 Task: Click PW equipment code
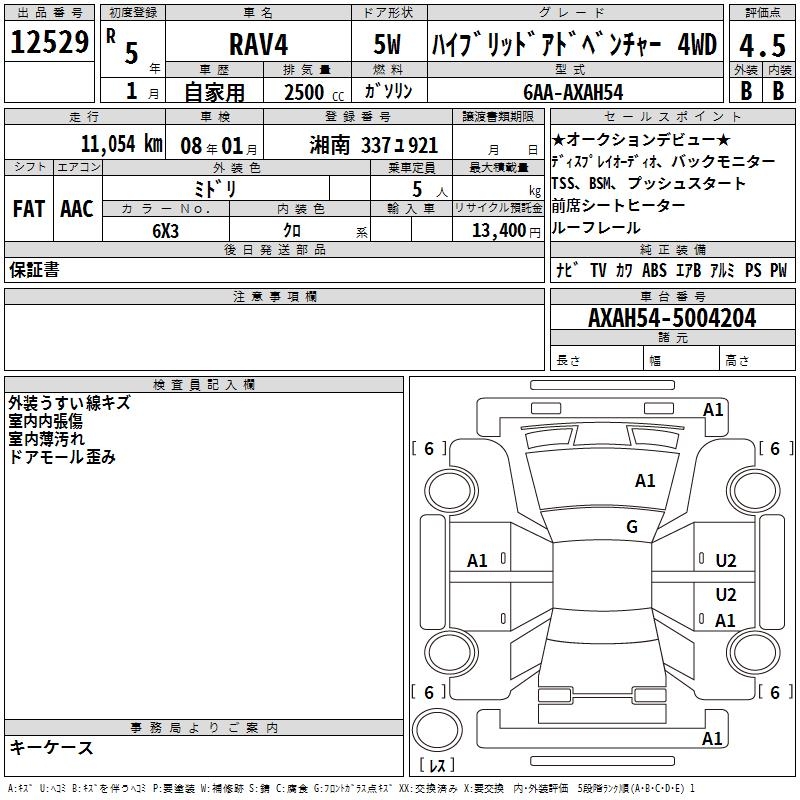pyautogui.click(x=779, y=270)
